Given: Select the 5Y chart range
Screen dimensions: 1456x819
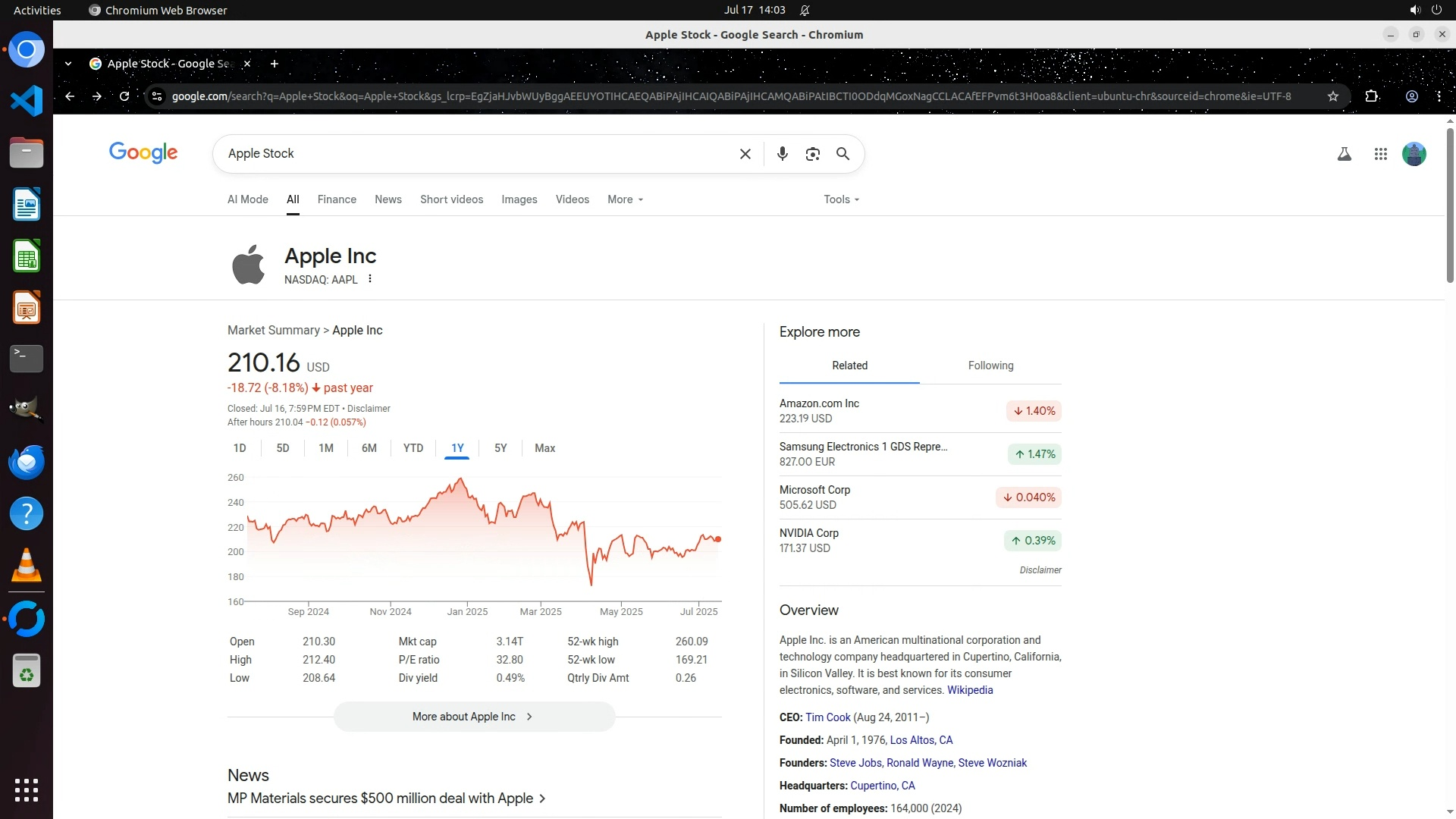Looking at the screenshot, I should [x=500, y=448].
